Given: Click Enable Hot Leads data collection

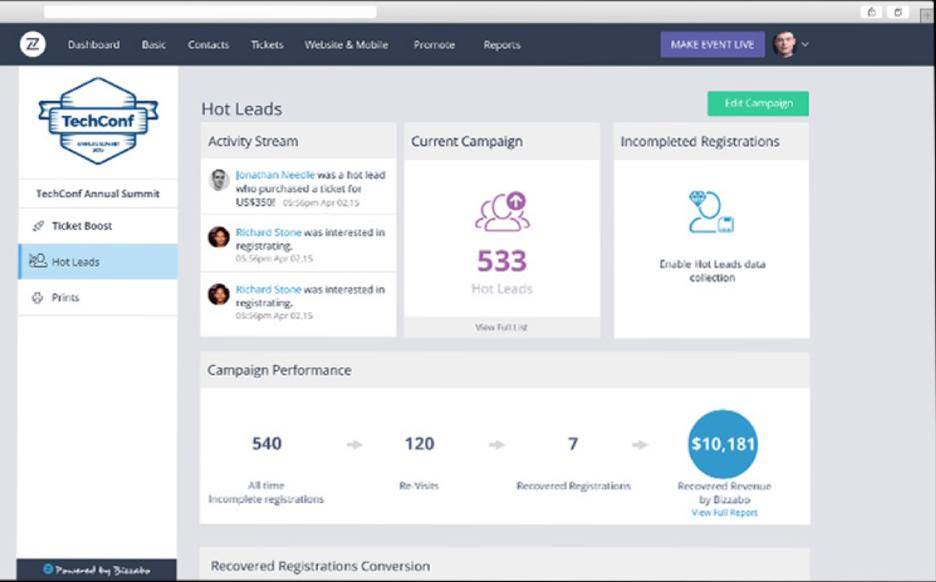Looking at the screenshot, I should click(712, 270).
